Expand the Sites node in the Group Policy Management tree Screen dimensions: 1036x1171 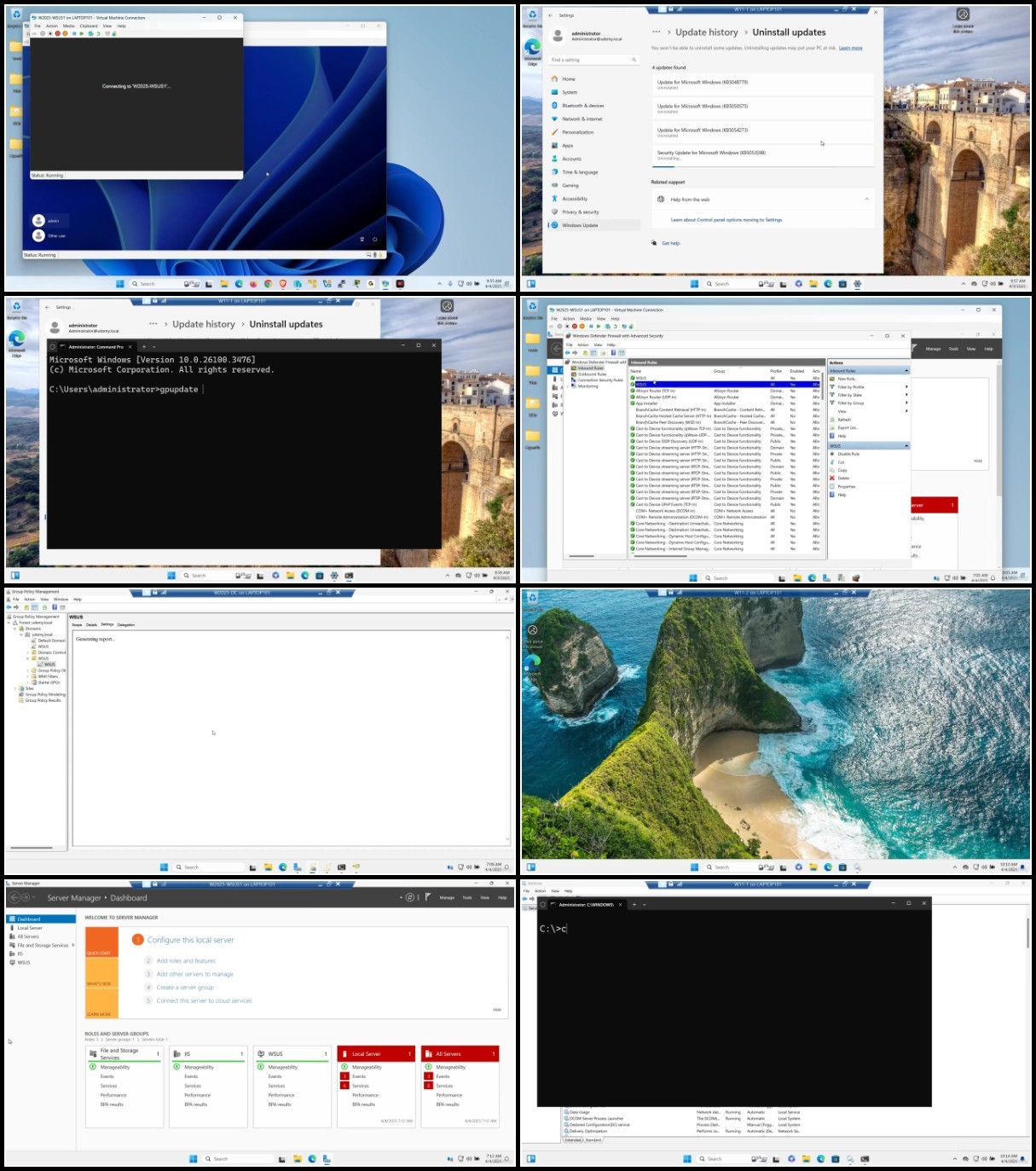15,688
